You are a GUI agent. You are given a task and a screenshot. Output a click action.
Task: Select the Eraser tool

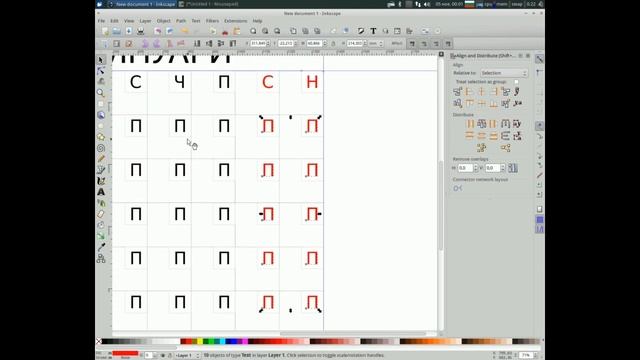101,214
